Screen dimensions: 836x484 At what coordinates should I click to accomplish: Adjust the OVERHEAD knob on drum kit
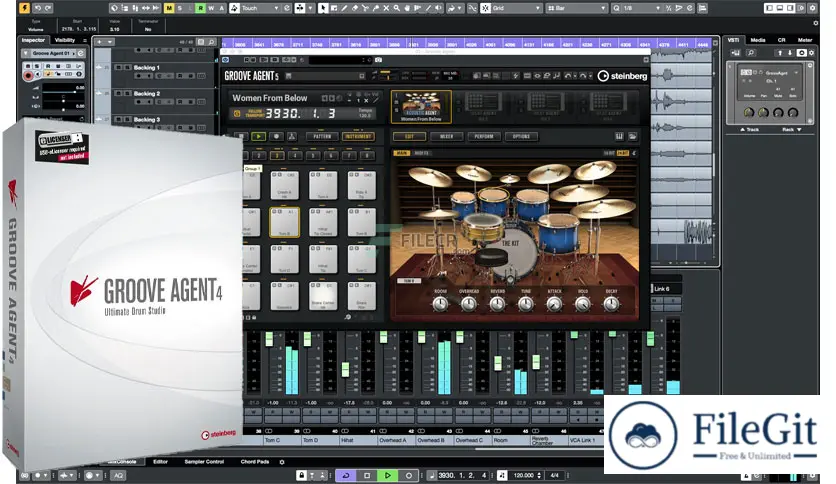469,304
